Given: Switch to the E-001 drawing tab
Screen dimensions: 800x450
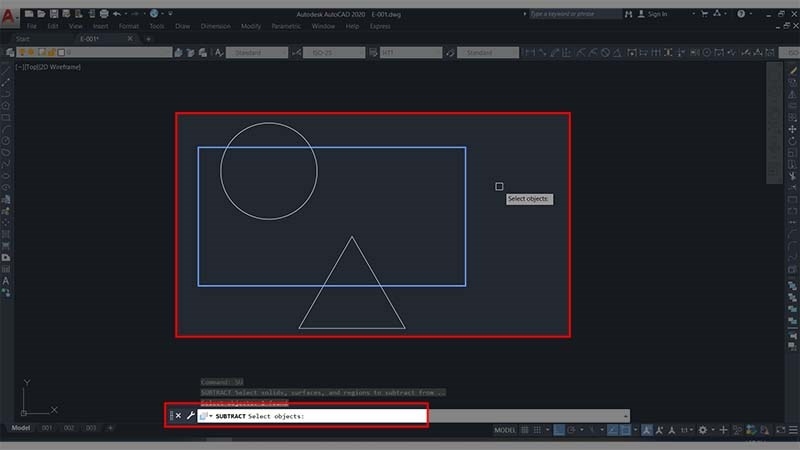Looking at the screenshot, I should coord(89,39).
